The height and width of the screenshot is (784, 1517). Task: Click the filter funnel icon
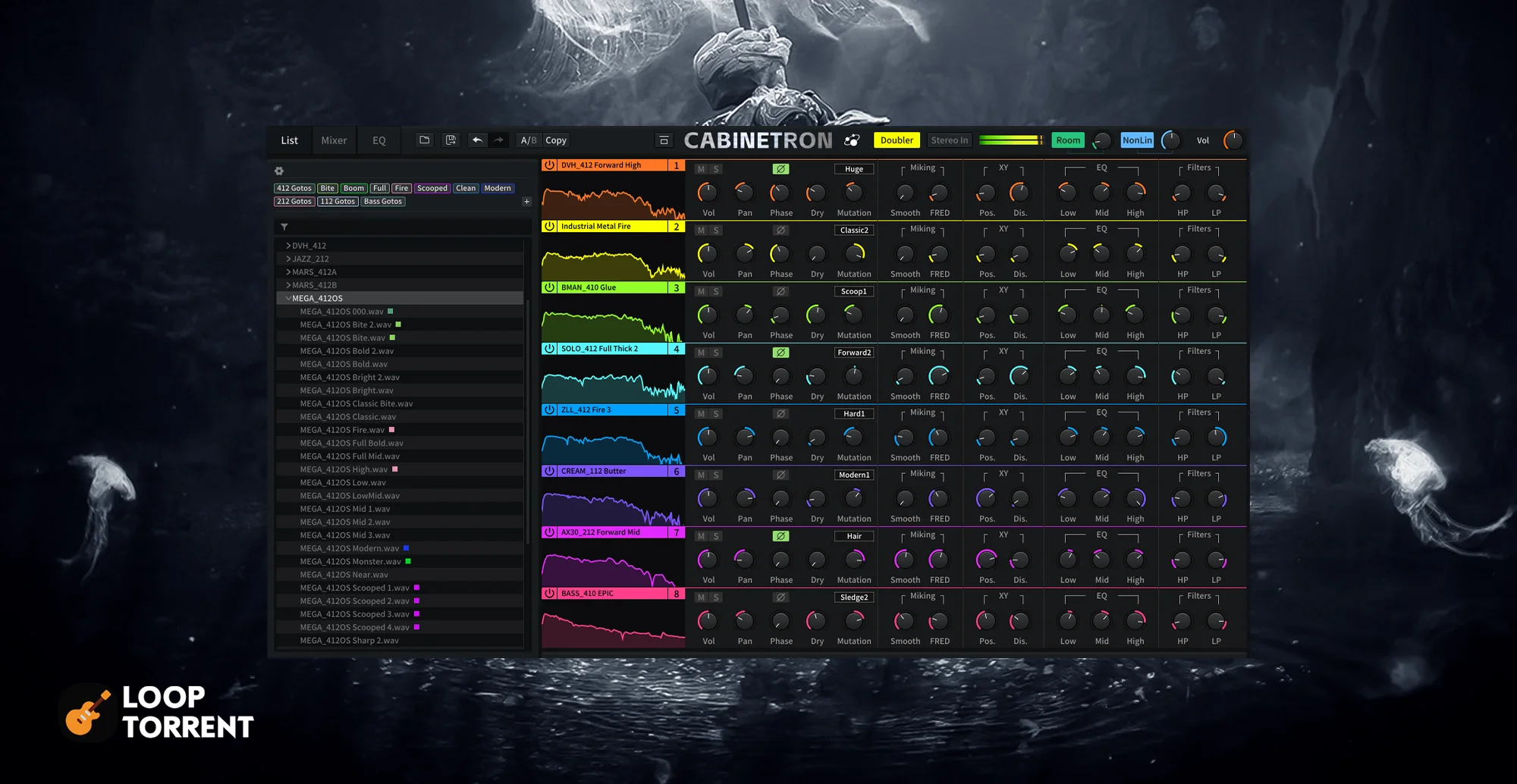[x=284, y=227]
